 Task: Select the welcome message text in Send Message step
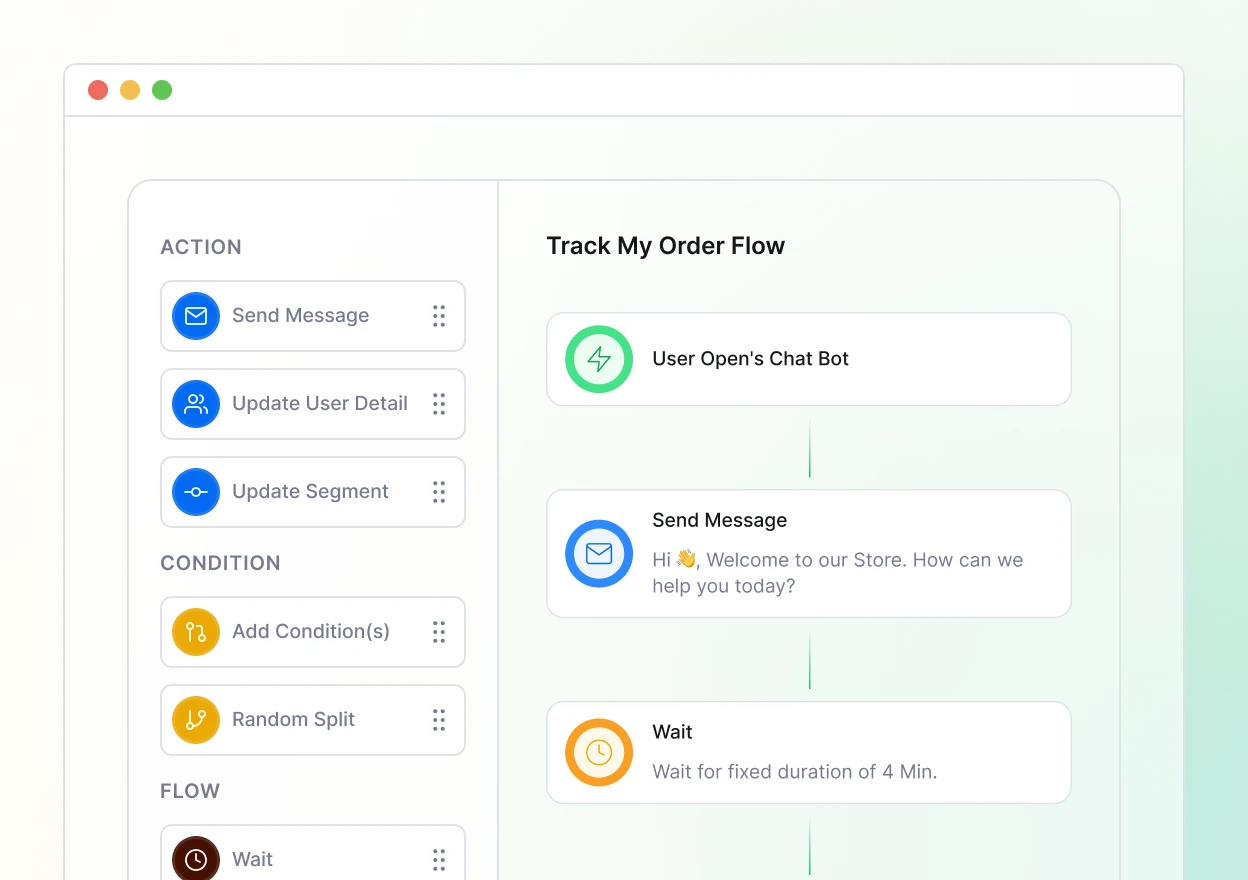pyautogui.click(x=837, y=573)
